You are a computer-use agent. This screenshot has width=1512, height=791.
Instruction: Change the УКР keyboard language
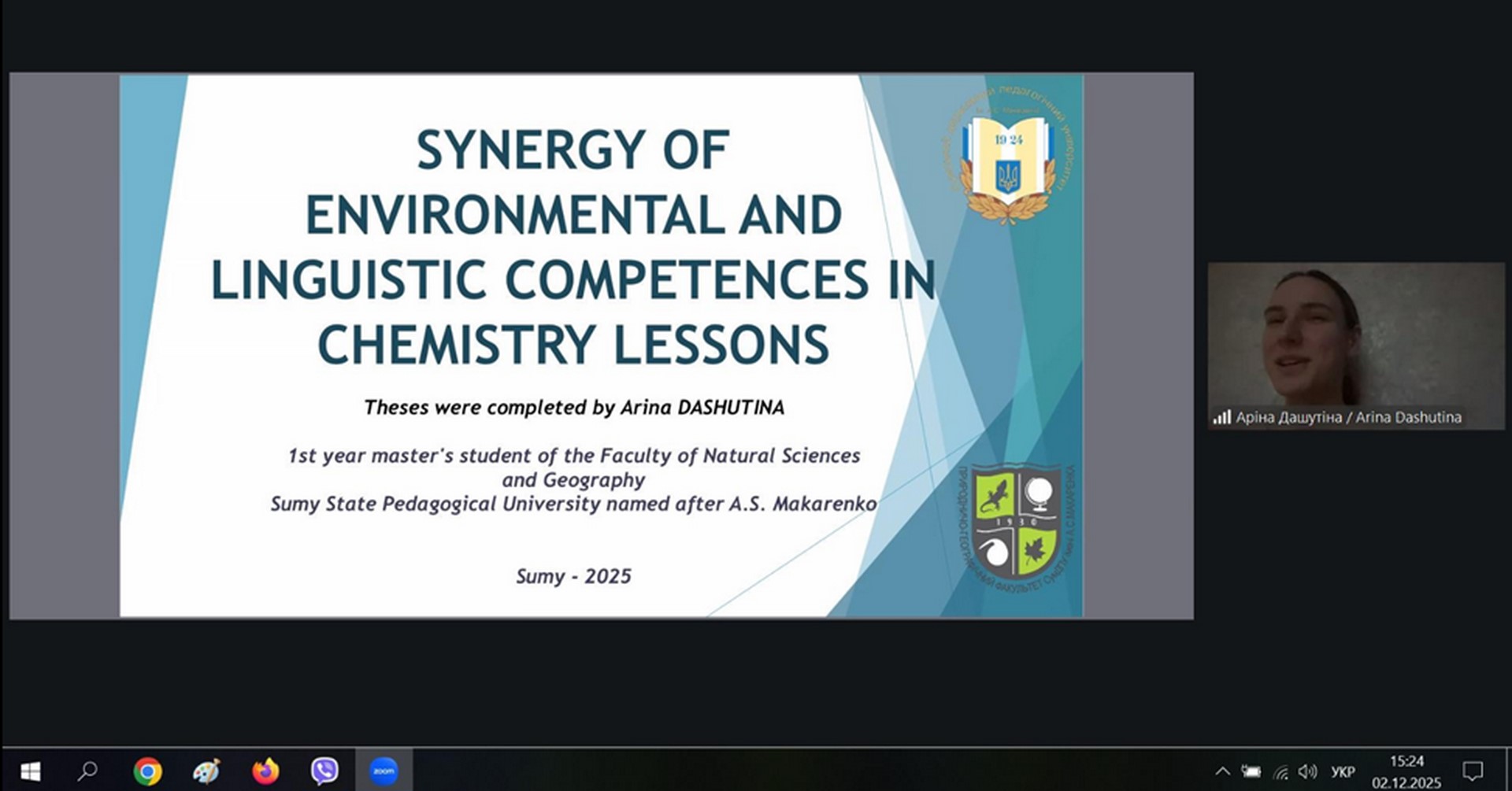click(1343, 771)
